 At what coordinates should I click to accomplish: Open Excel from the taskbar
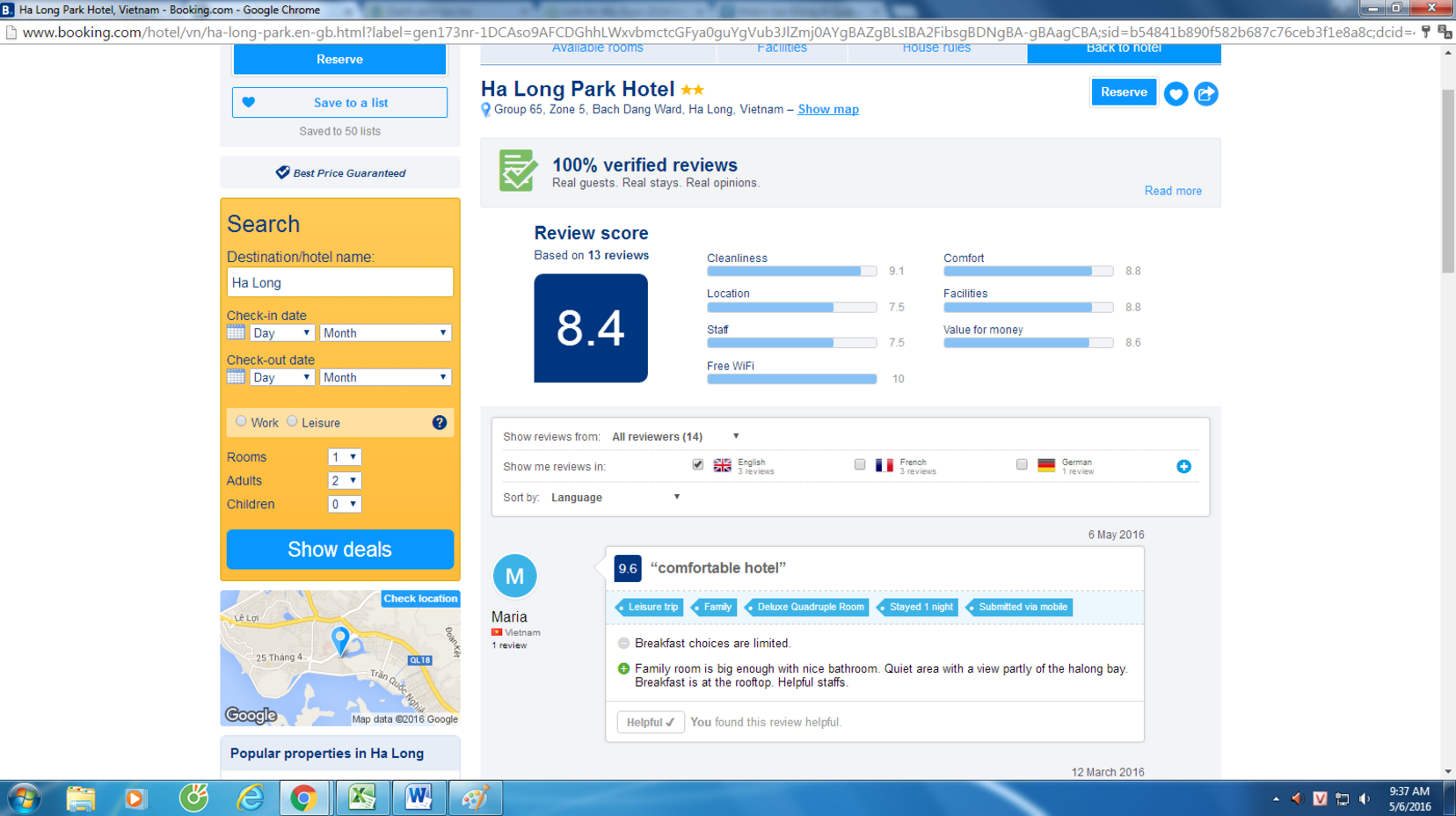click(x=362, y=798)
